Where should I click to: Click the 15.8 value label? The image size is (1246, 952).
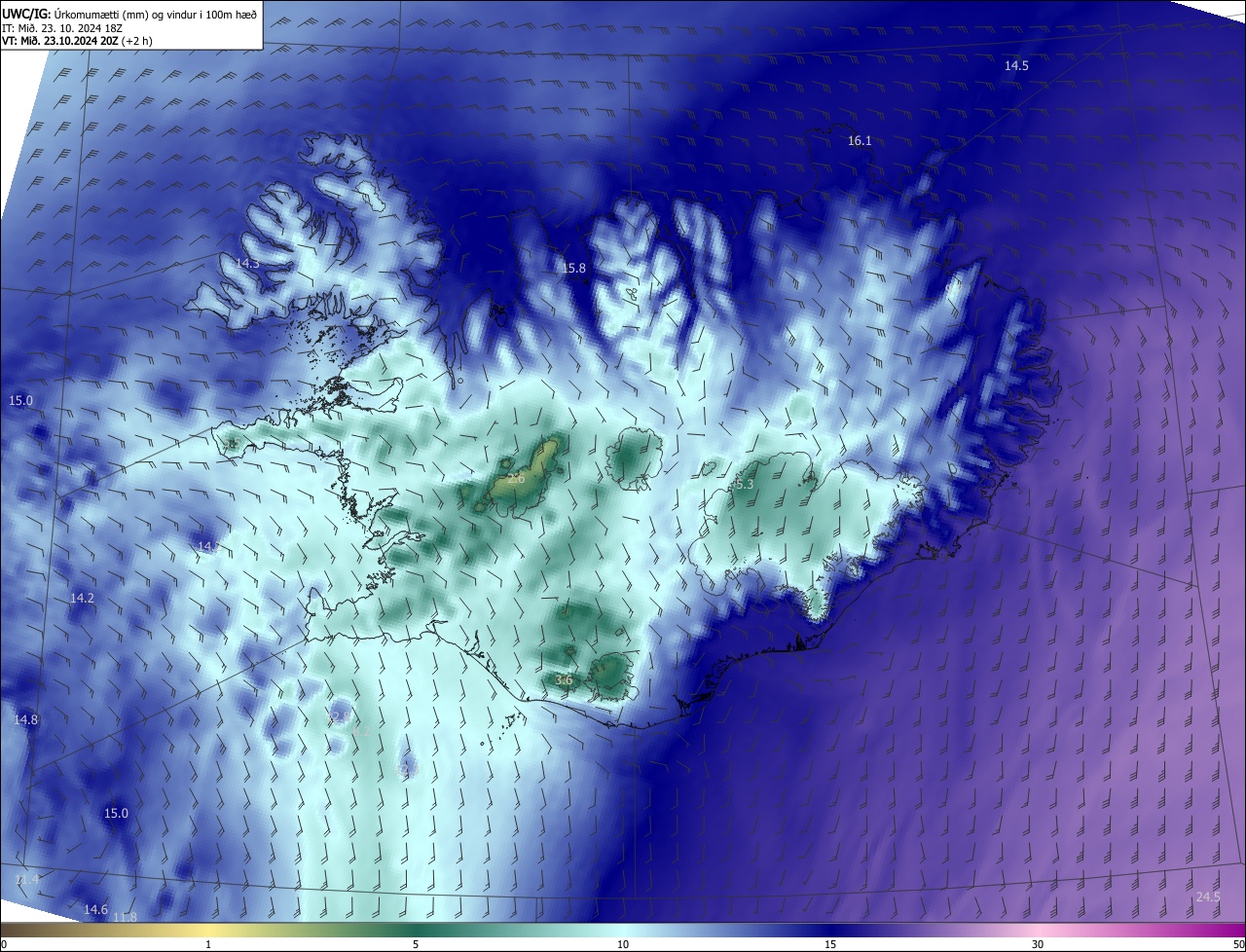tap(574, 269)
